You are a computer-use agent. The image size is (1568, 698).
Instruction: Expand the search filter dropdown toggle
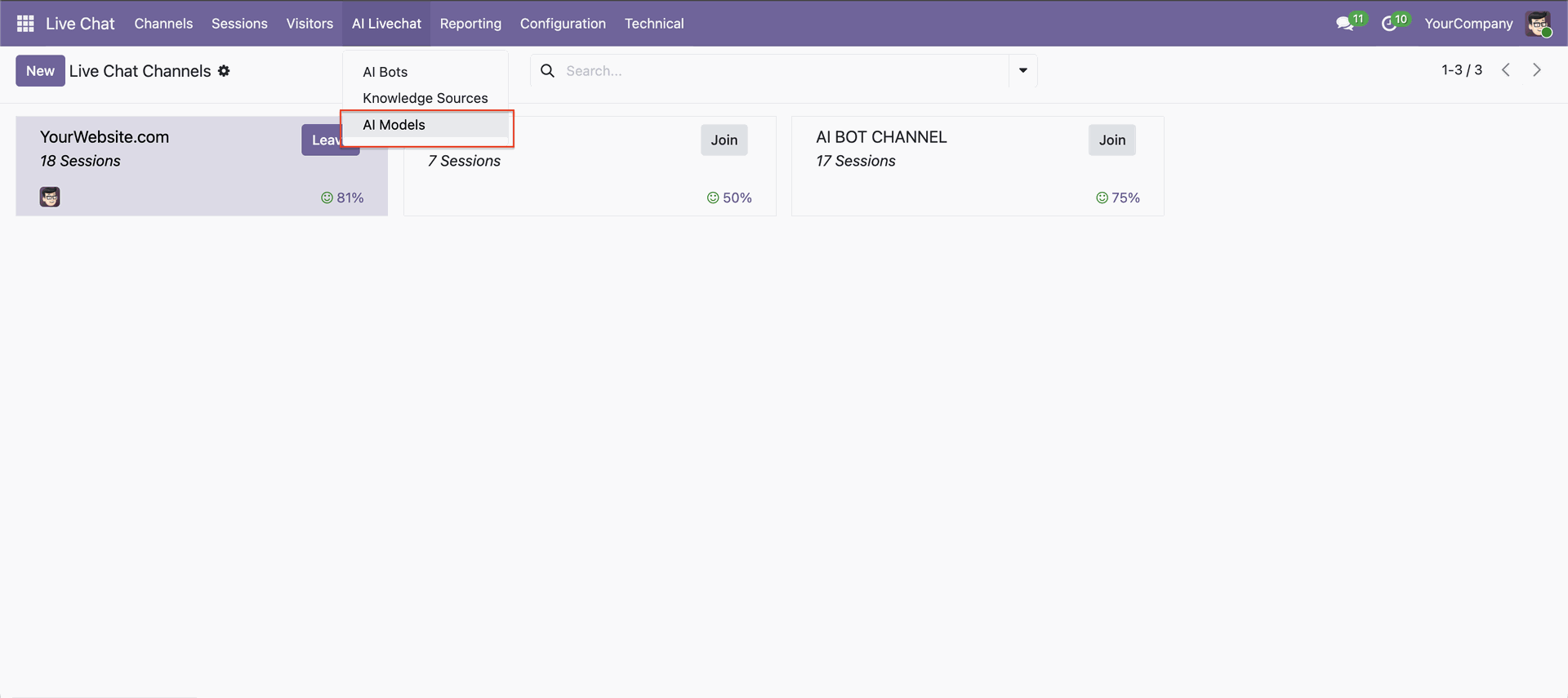pos(1022,71)
